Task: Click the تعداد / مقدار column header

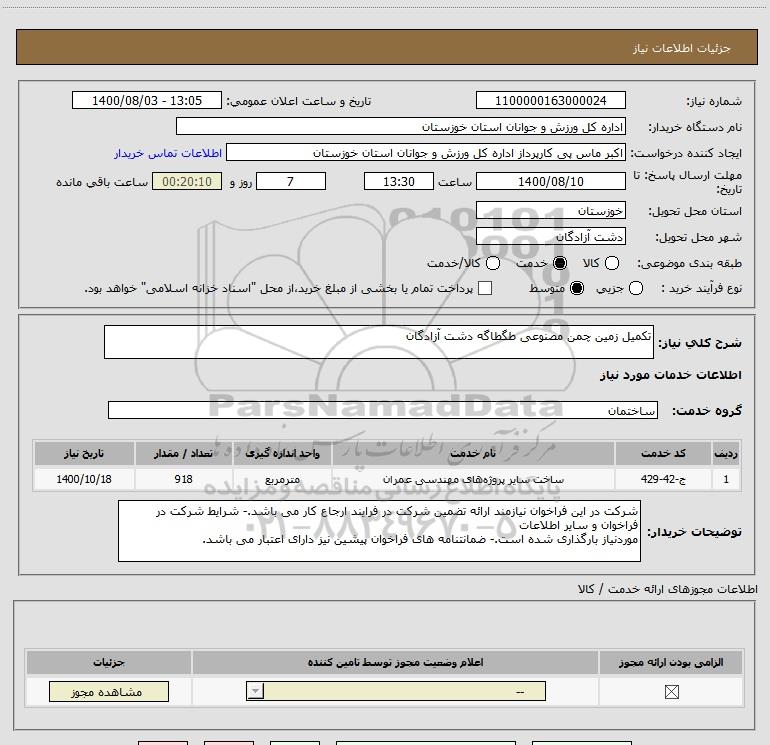Action: 183,453
